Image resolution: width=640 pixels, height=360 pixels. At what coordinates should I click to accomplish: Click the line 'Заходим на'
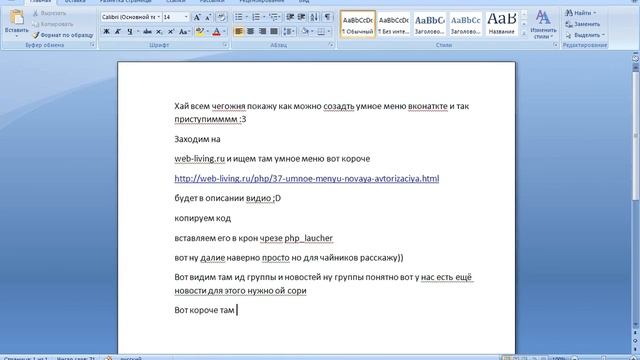point(197,139)
